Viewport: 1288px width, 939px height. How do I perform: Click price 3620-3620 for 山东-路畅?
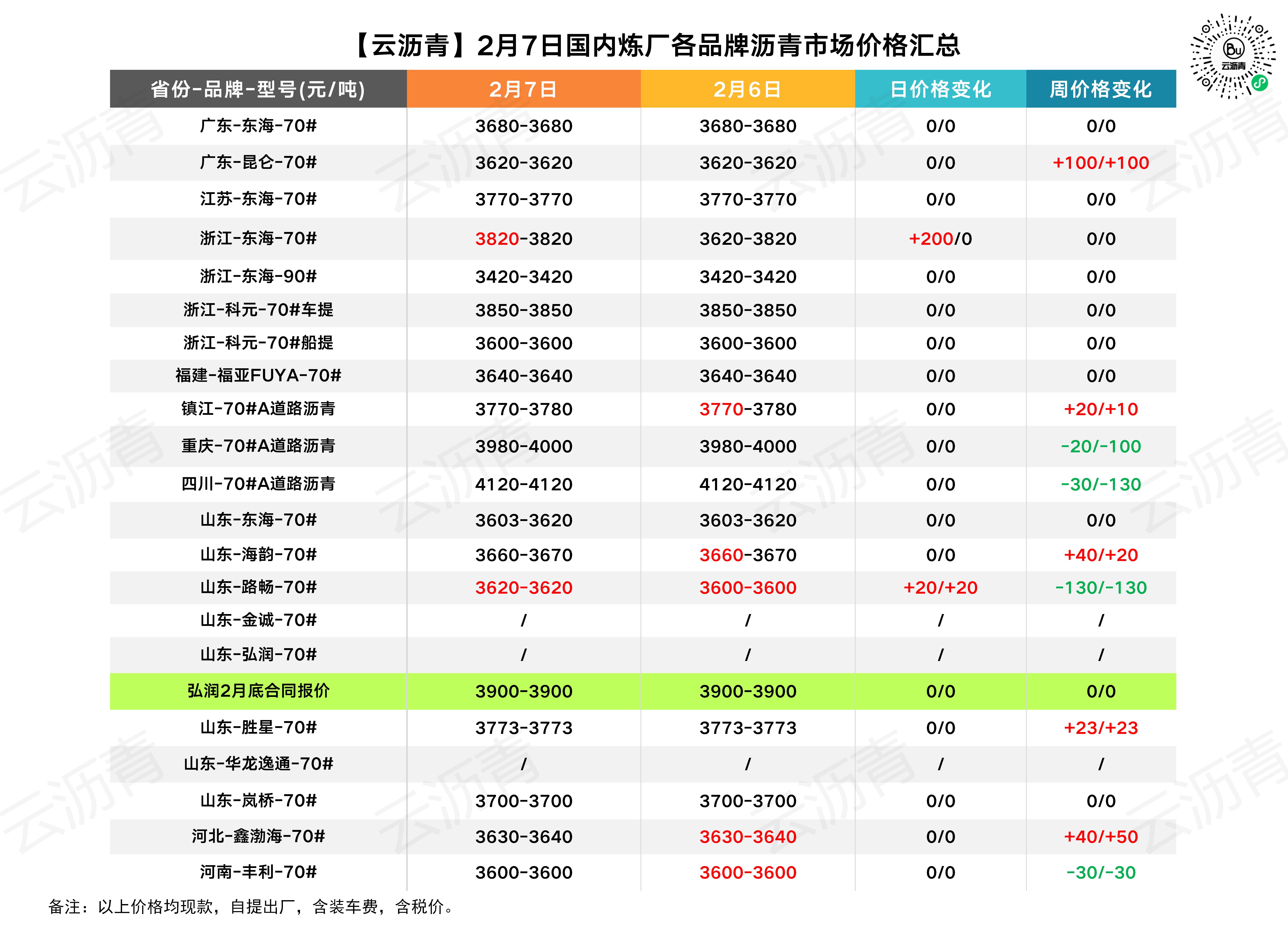tap(524, 588)
